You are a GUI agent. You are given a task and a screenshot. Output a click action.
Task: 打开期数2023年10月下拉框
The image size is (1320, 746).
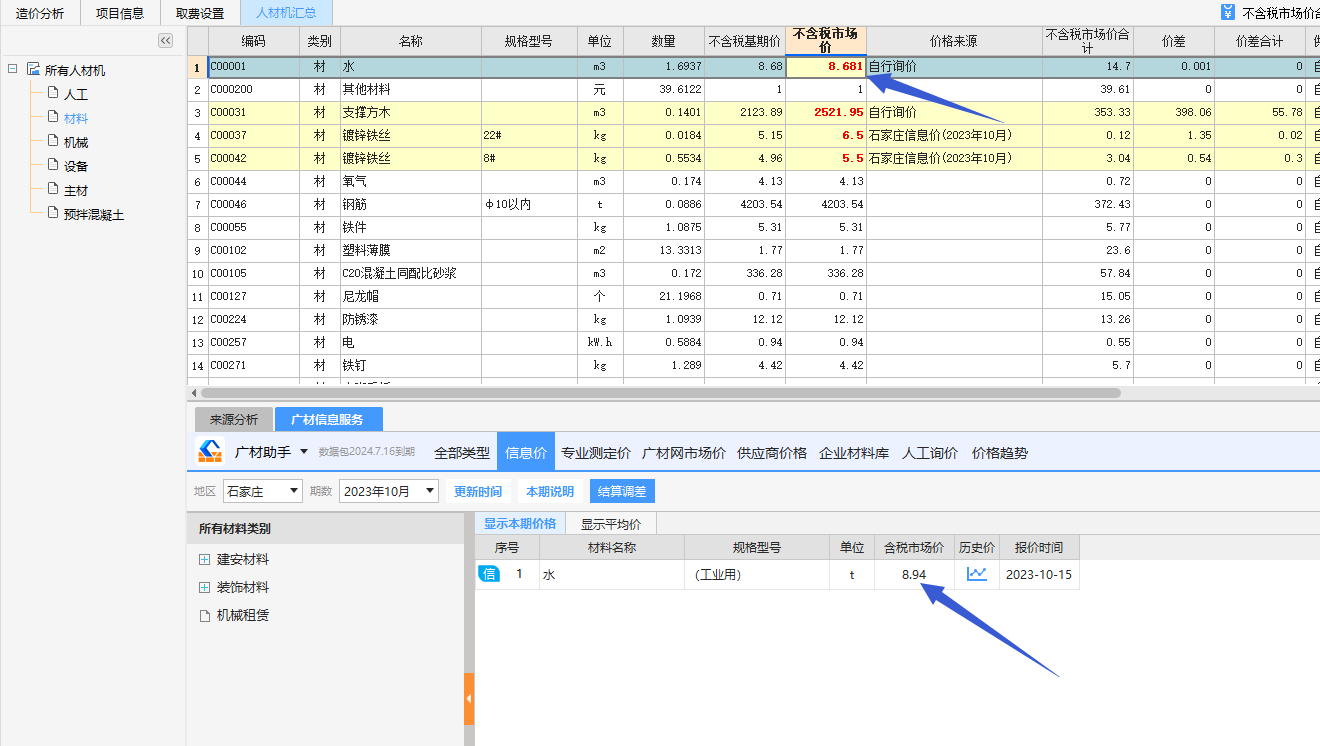coord(428,490)
